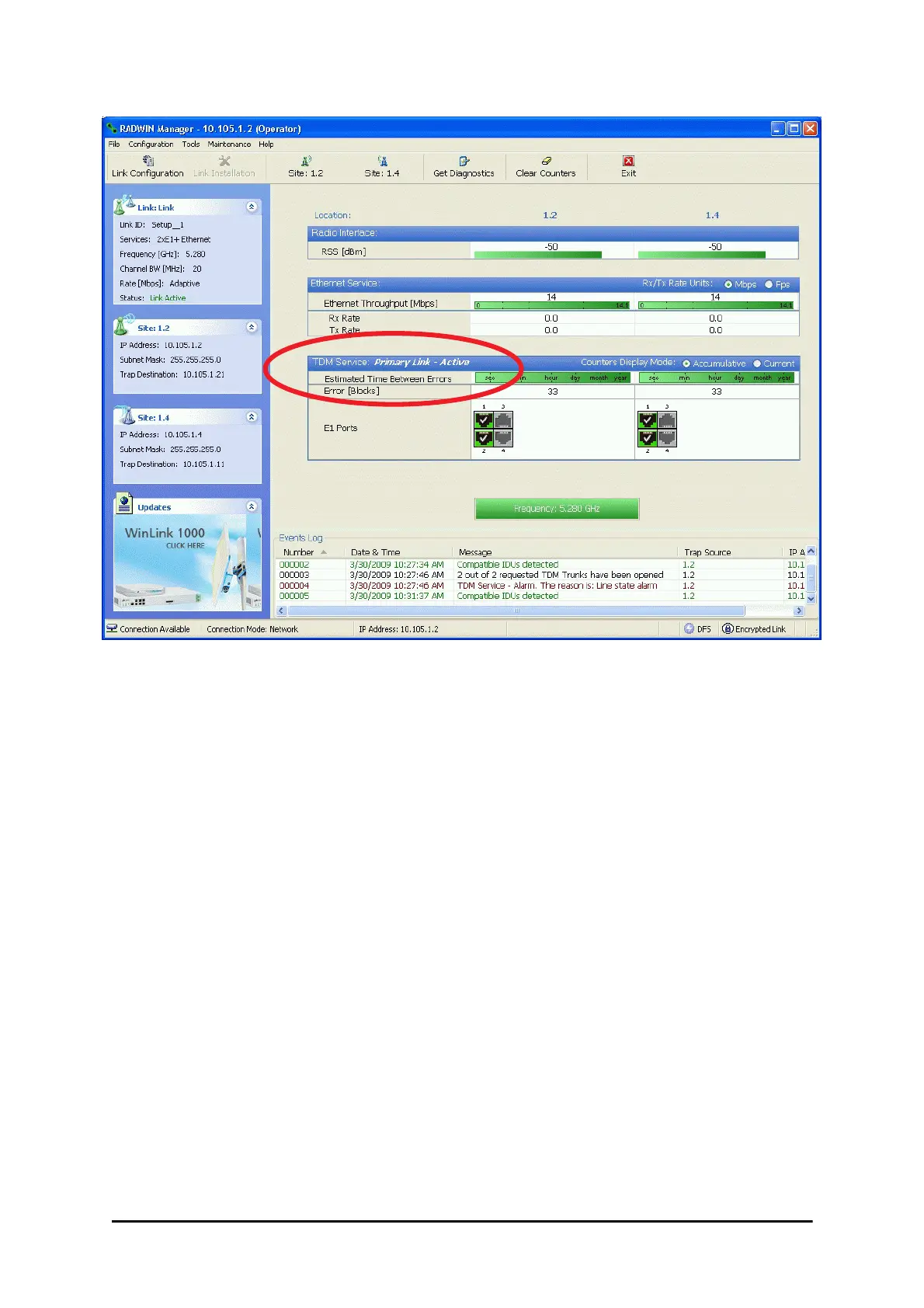
Task: Sort events by Date & Time column
Action: 398,552
